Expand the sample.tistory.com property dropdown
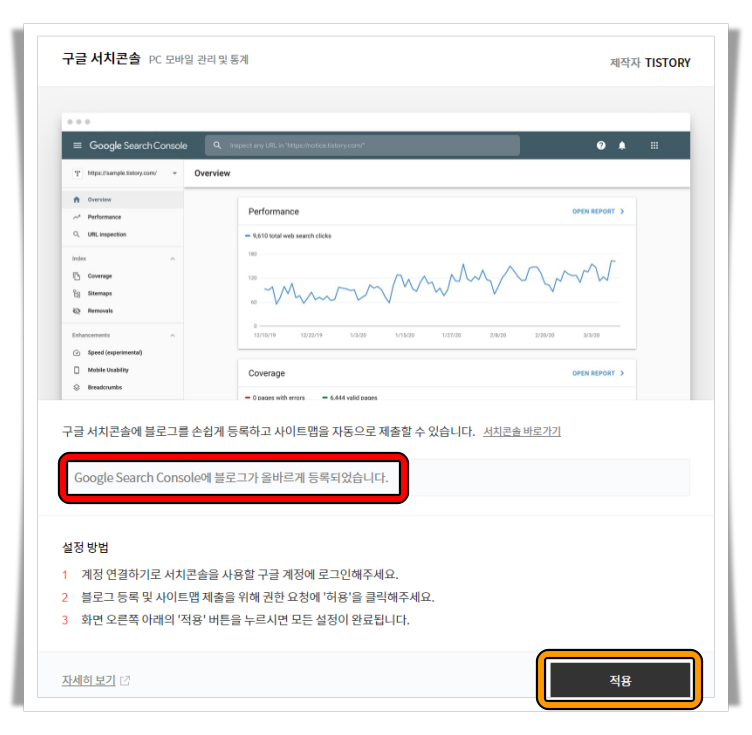The width and height of the screenshot is (752, 735). coord(175,173)
